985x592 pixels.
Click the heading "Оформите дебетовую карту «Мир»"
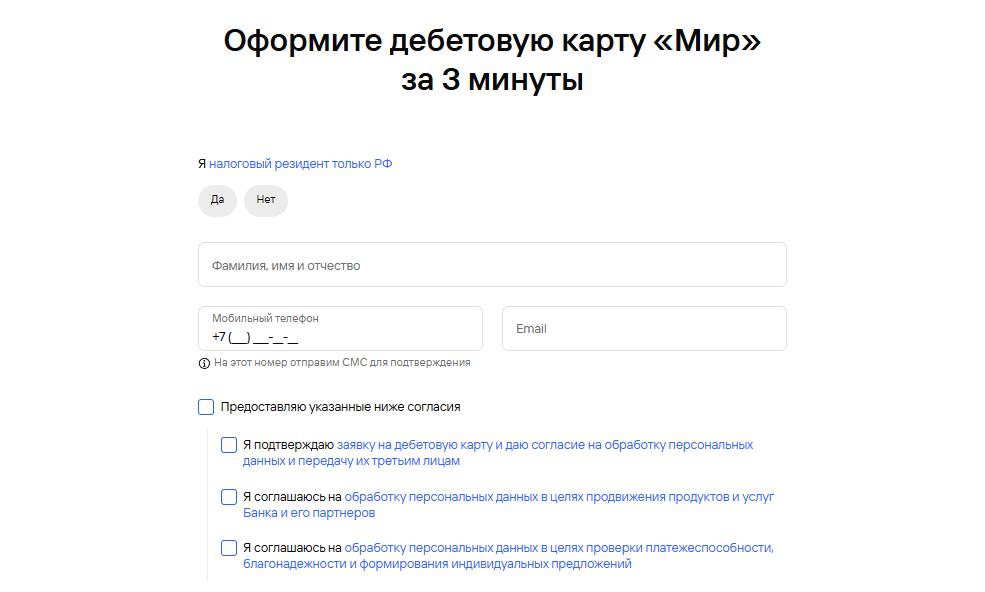(492, 42)
